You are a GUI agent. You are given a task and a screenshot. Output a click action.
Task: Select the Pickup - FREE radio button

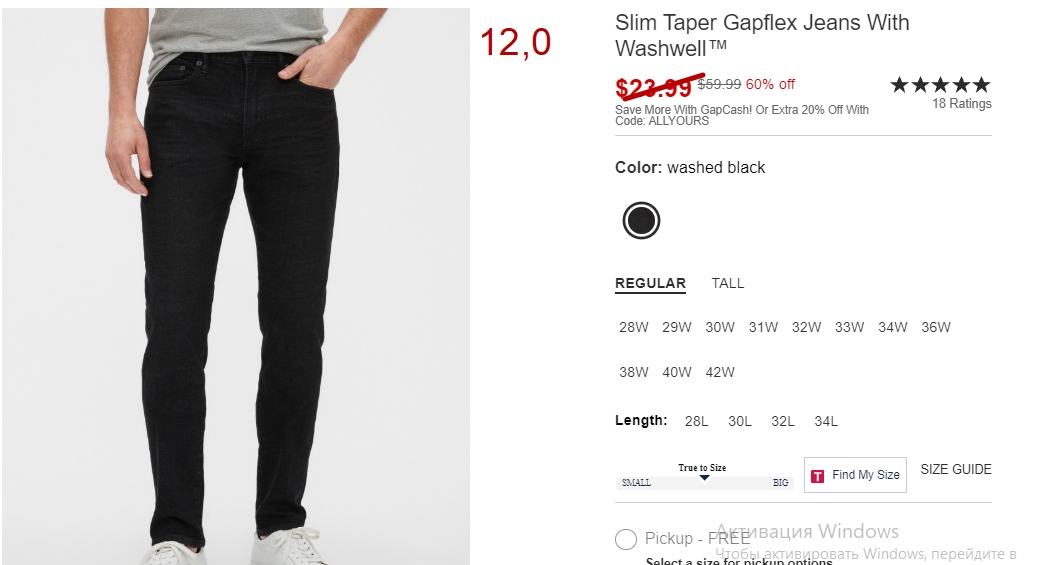coord(625,539)
